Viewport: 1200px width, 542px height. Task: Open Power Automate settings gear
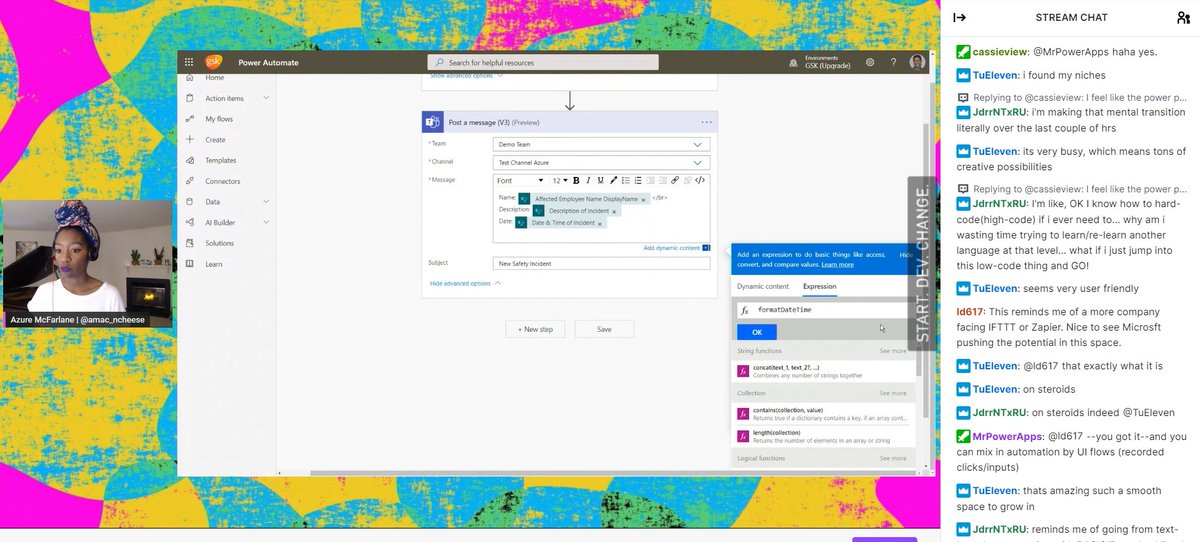pyautogui.click(x=870, y=62)
